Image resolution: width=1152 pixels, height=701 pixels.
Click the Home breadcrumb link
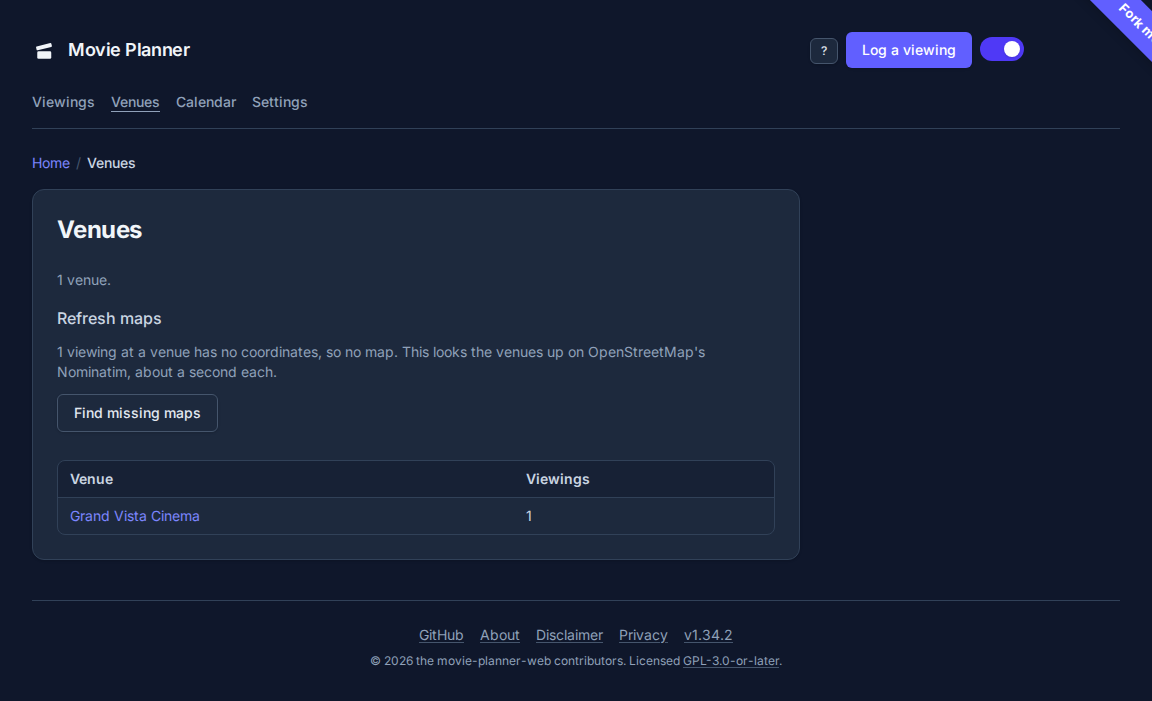click(51, 163)
